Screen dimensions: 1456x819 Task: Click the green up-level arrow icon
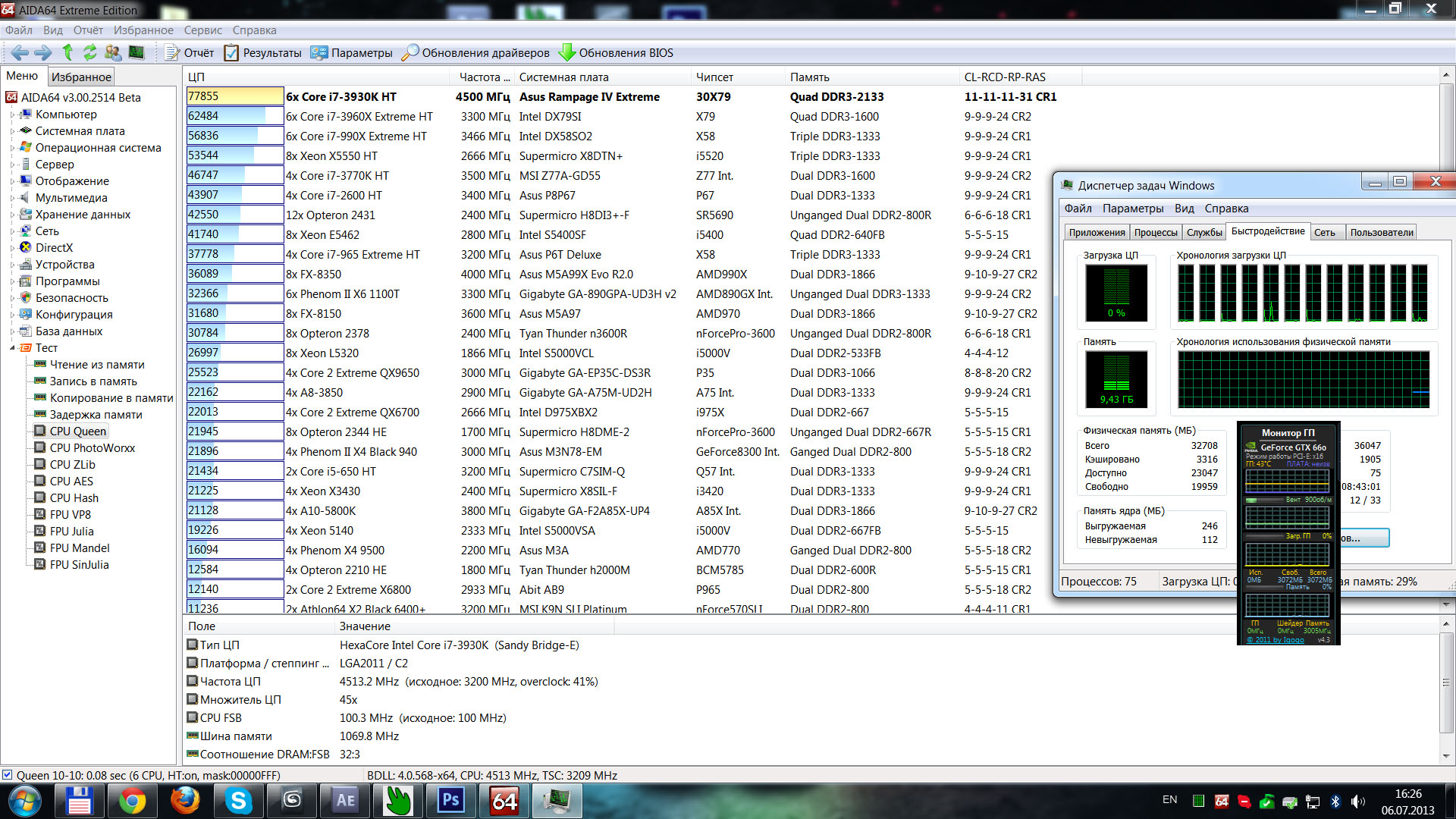tap(67, 52)
